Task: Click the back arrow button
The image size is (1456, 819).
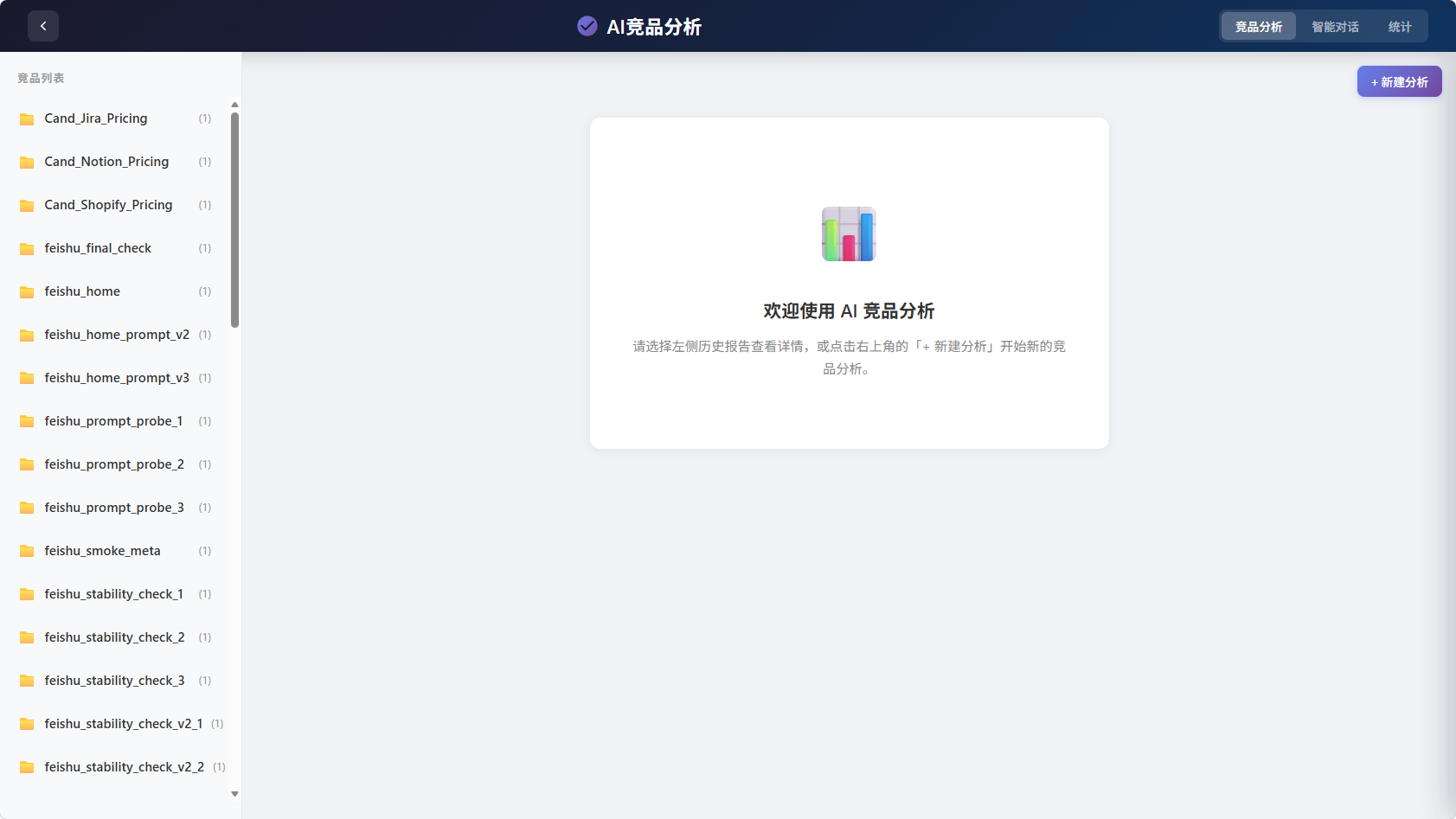Action: point(43,26)
